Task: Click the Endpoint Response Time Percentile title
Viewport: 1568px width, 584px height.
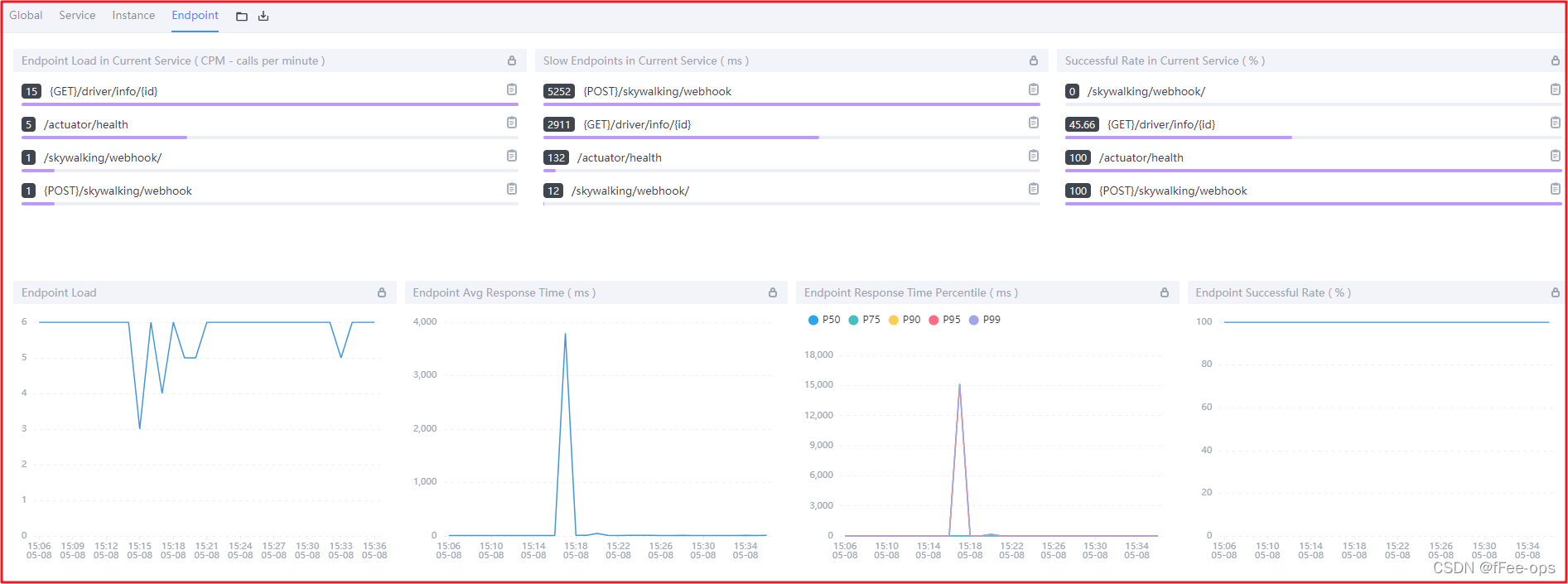Action: click(911, 292)
